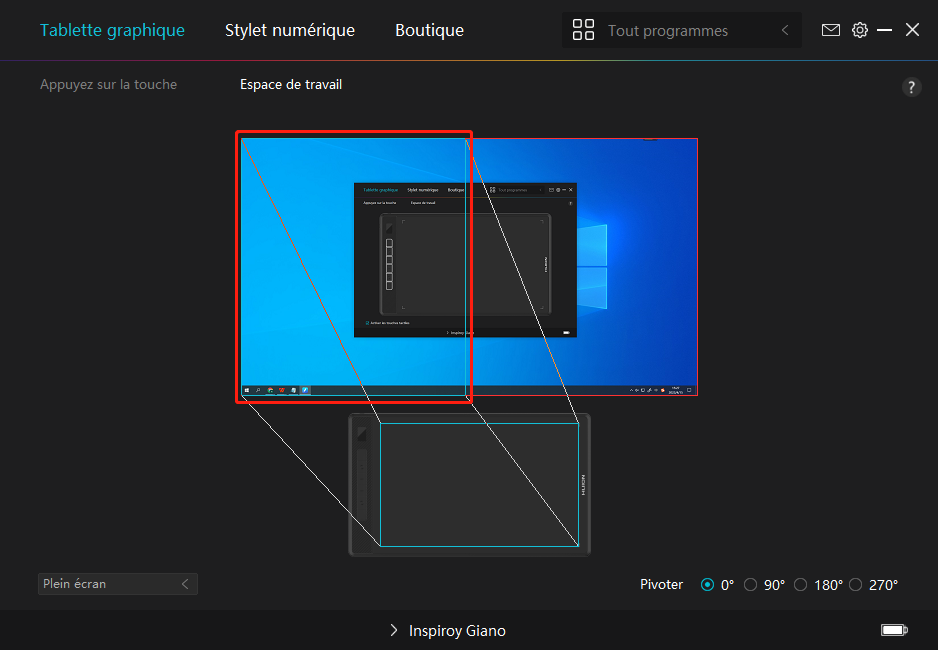Set rotation to 90°
This screenshot has width=938, height=650.
click(x=751, y=585)
